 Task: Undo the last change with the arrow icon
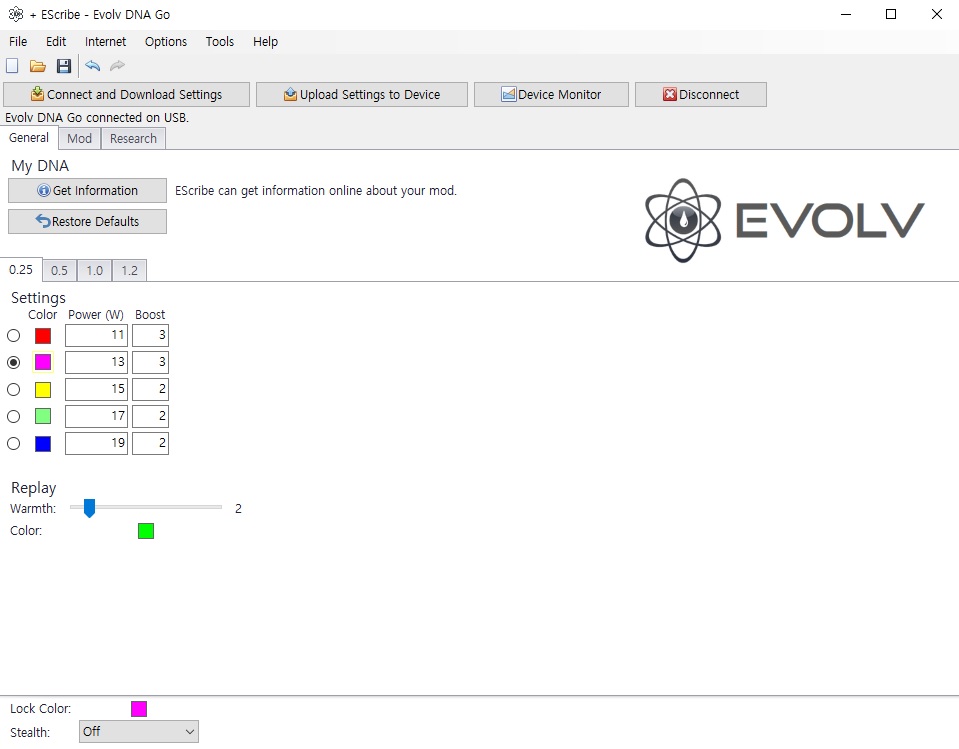click(x=92, y=65)
